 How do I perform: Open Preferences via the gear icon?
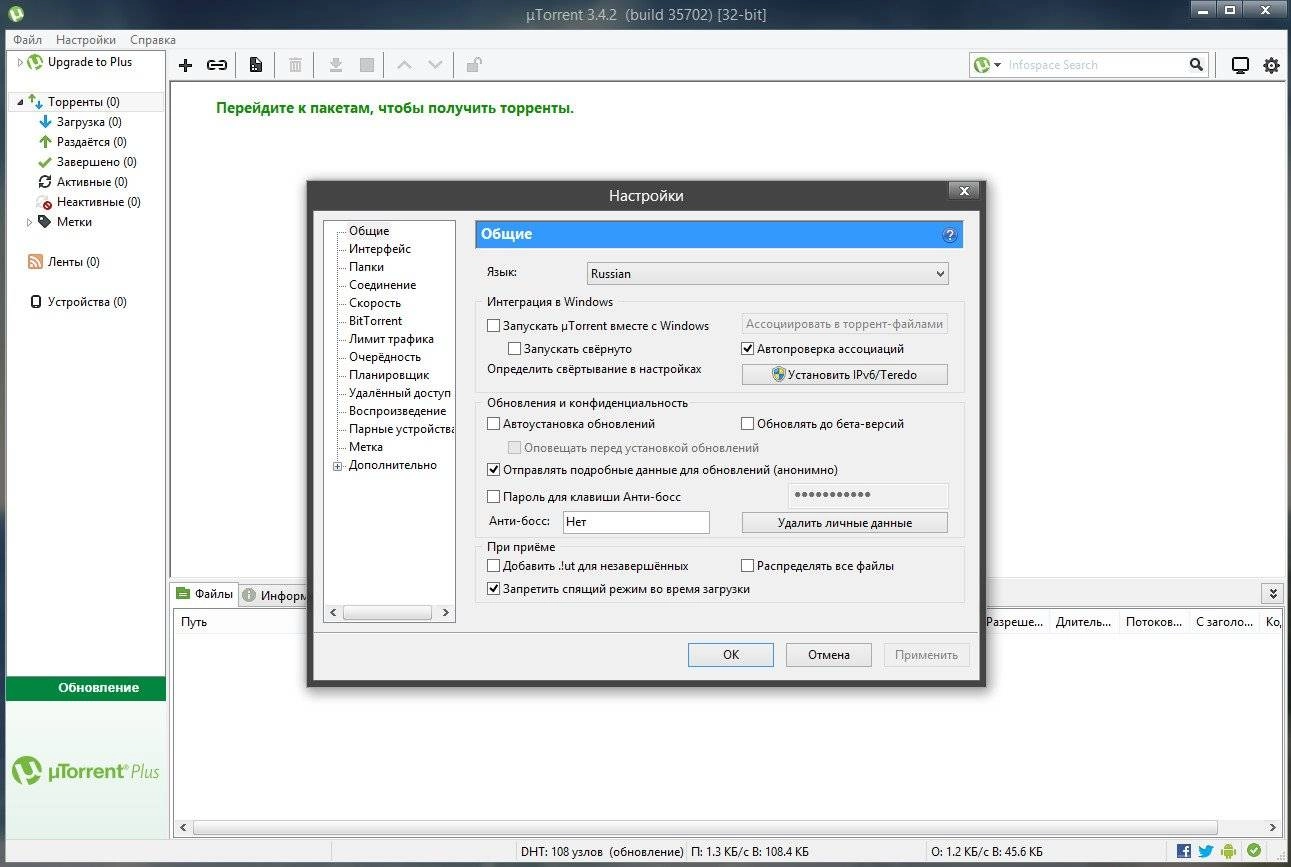coord(1271,65)
